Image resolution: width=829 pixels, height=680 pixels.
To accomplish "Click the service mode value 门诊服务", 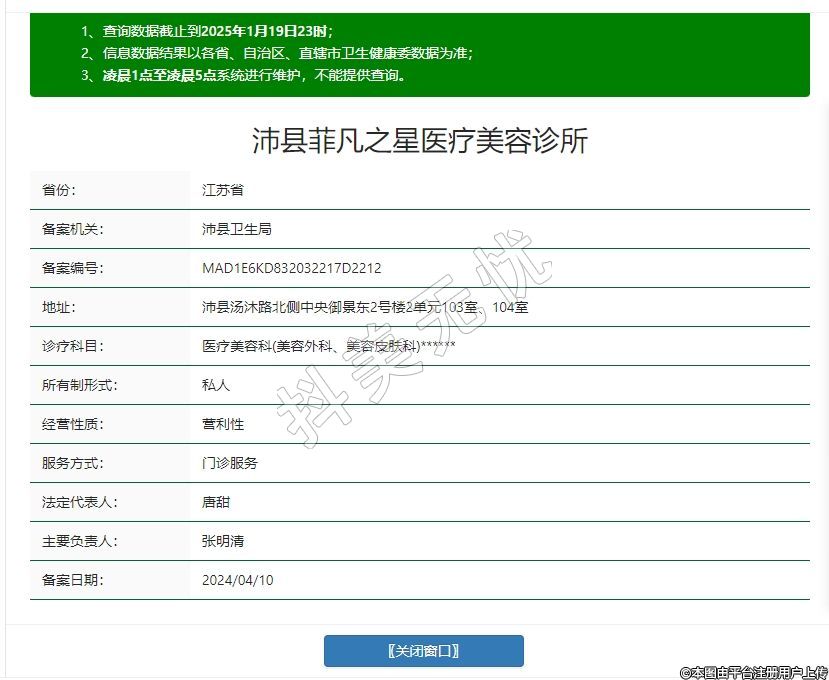I will click(x=229, y=463).
